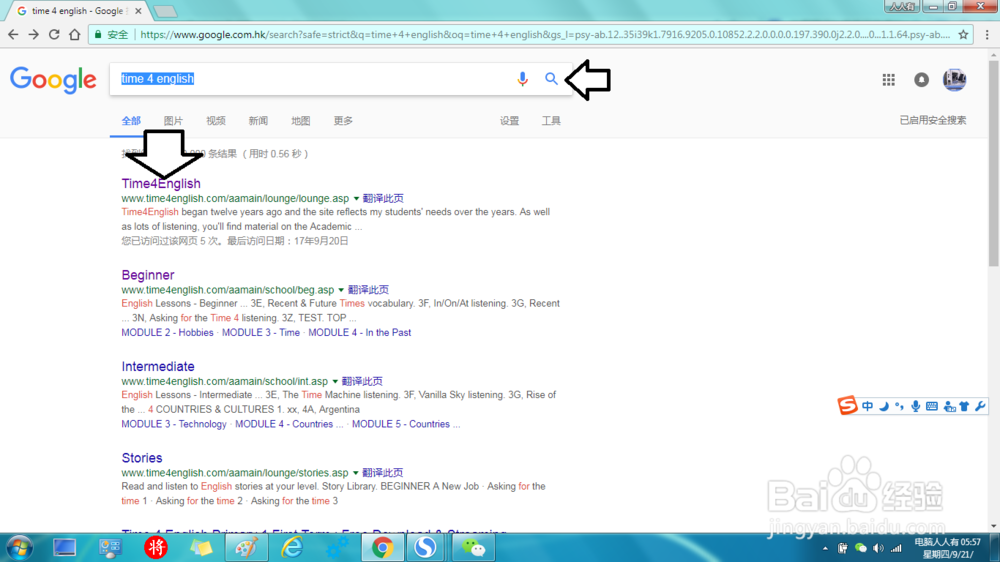Open the red 将 chess game icon
This screenshot has width=1000, height=562.
[x=156, y=547]
